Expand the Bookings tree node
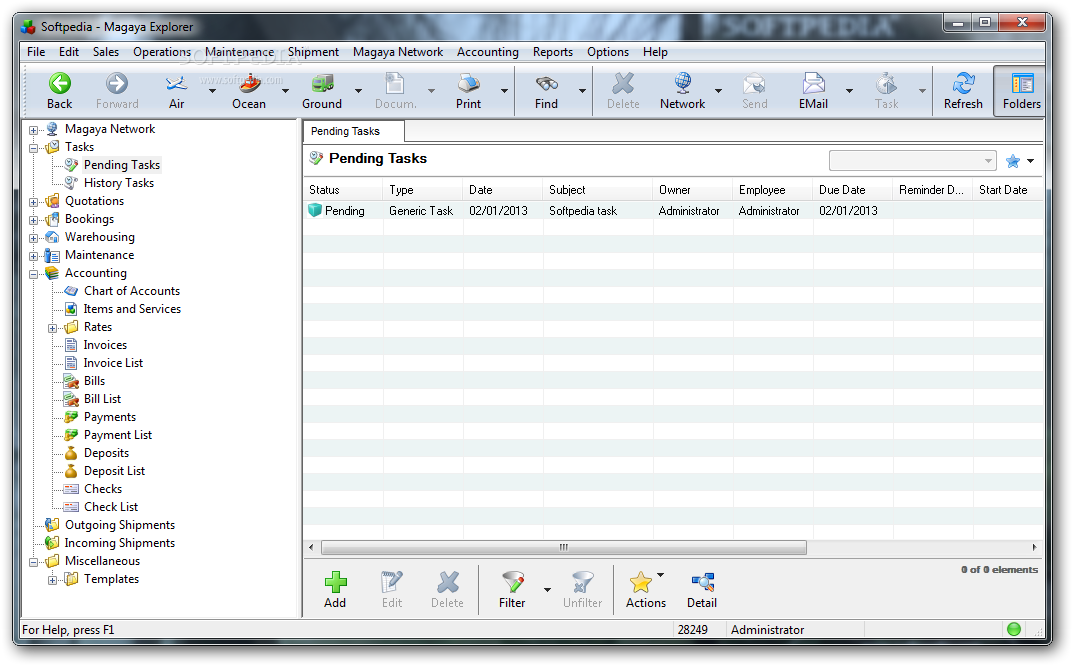 34,220
